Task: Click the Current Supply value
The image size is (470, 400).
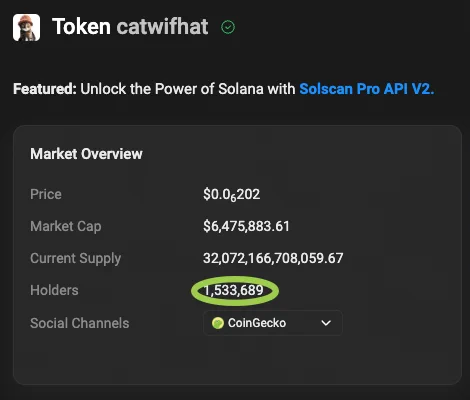Action: tap(273, 258)
